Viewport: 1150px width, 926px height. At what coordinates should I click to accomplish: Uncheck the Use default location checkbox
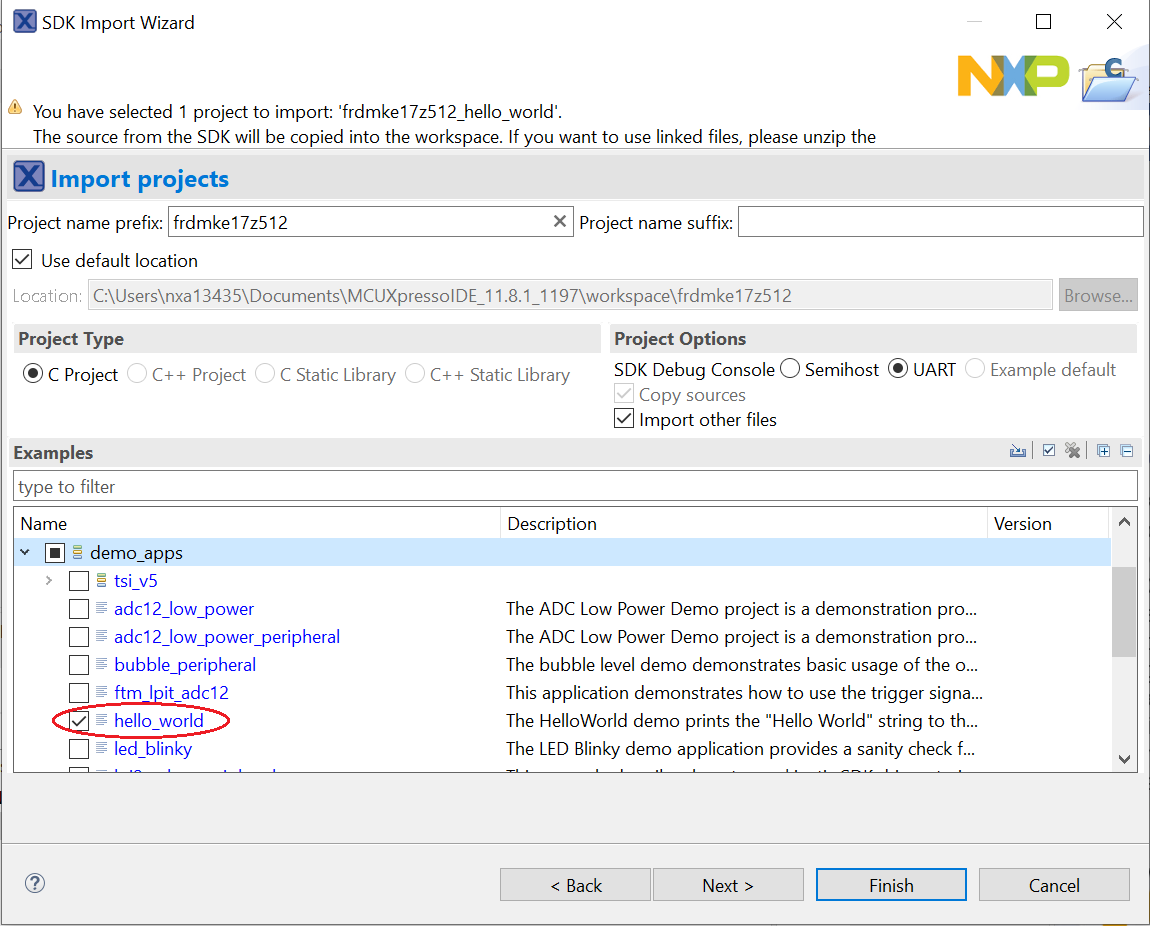coord(22,260)
